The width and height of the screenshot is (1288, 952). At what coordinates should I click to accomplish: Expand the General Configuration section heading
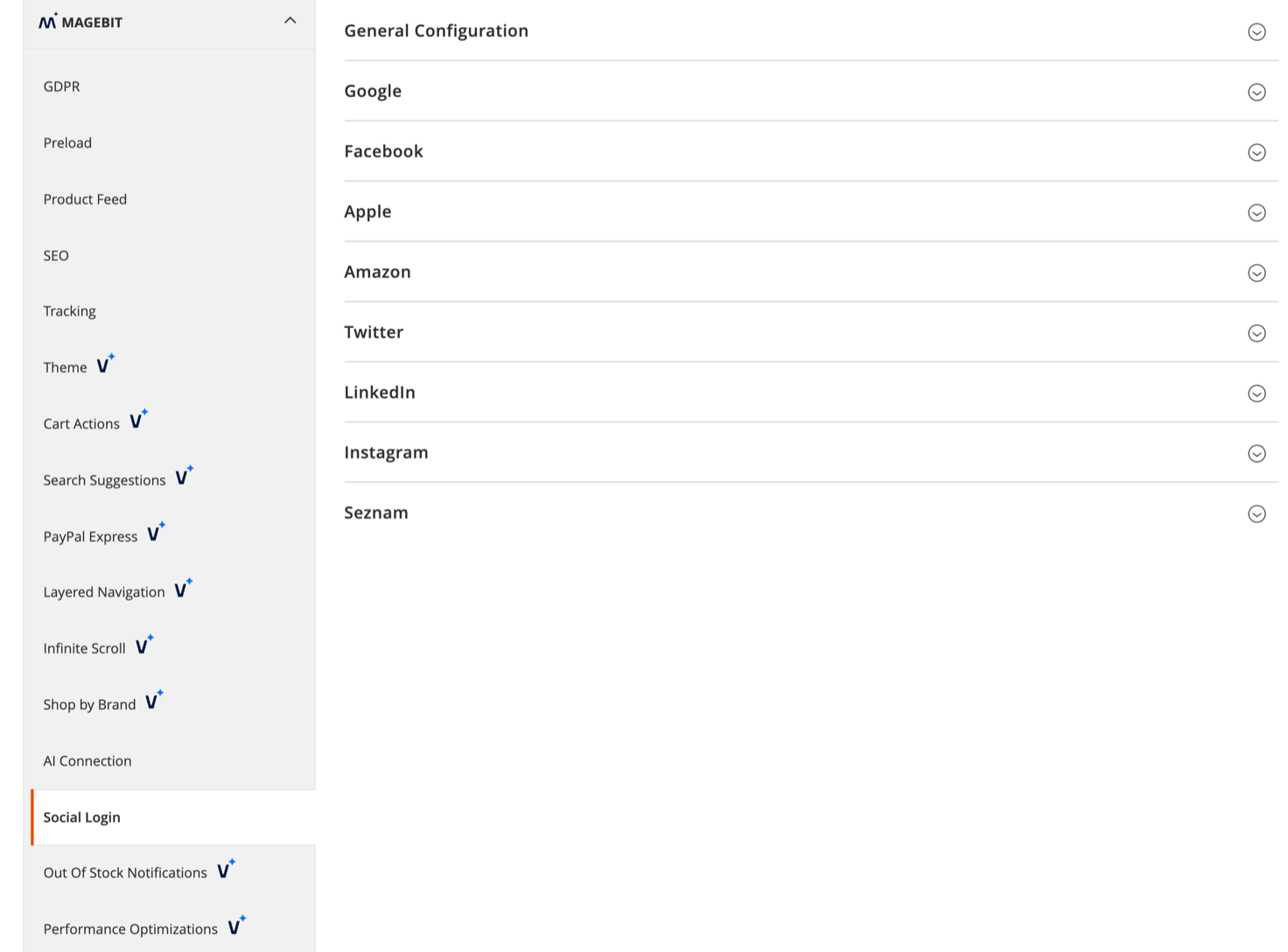point(436,31)
